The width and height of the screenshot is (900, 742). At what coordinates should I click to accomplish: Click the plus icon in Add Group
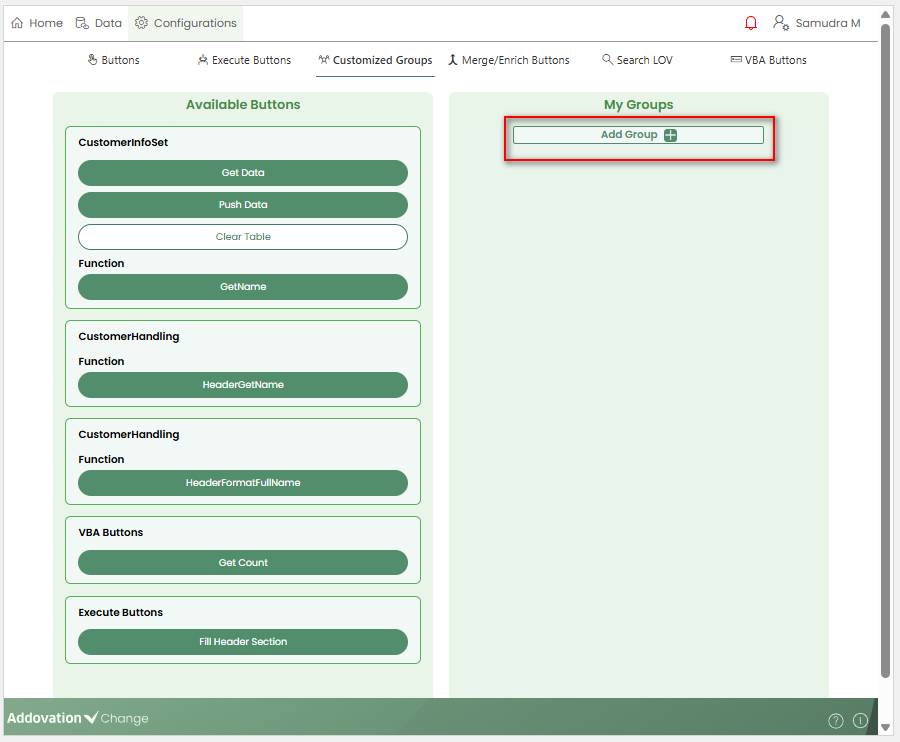(x=670, y=135)
